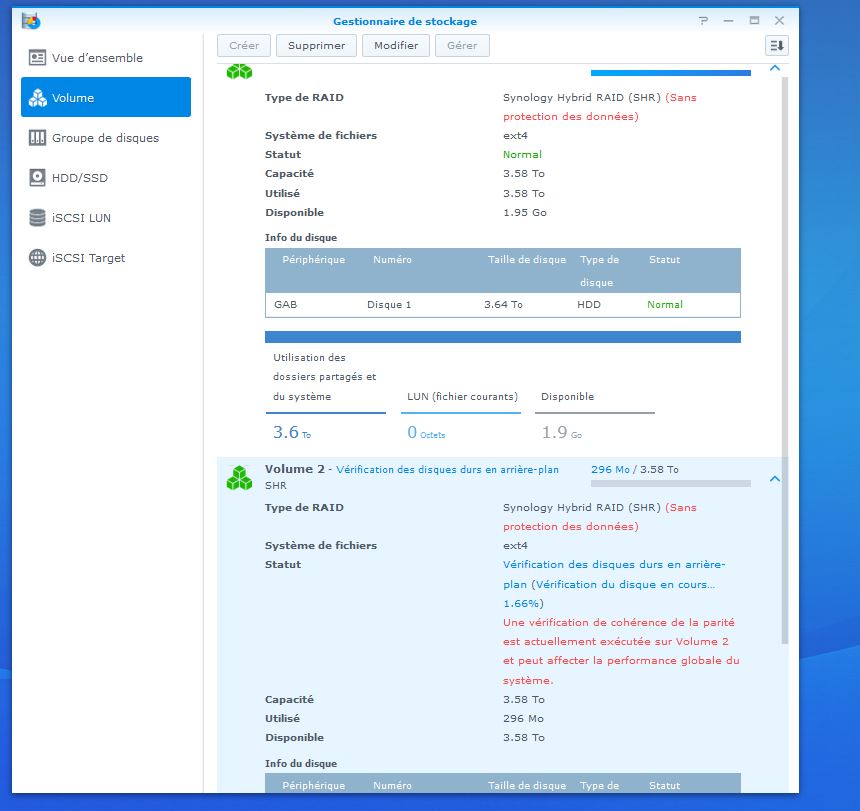
Task: Select the GAB Disque 1 table row
Action: click(x=503, y=305)
